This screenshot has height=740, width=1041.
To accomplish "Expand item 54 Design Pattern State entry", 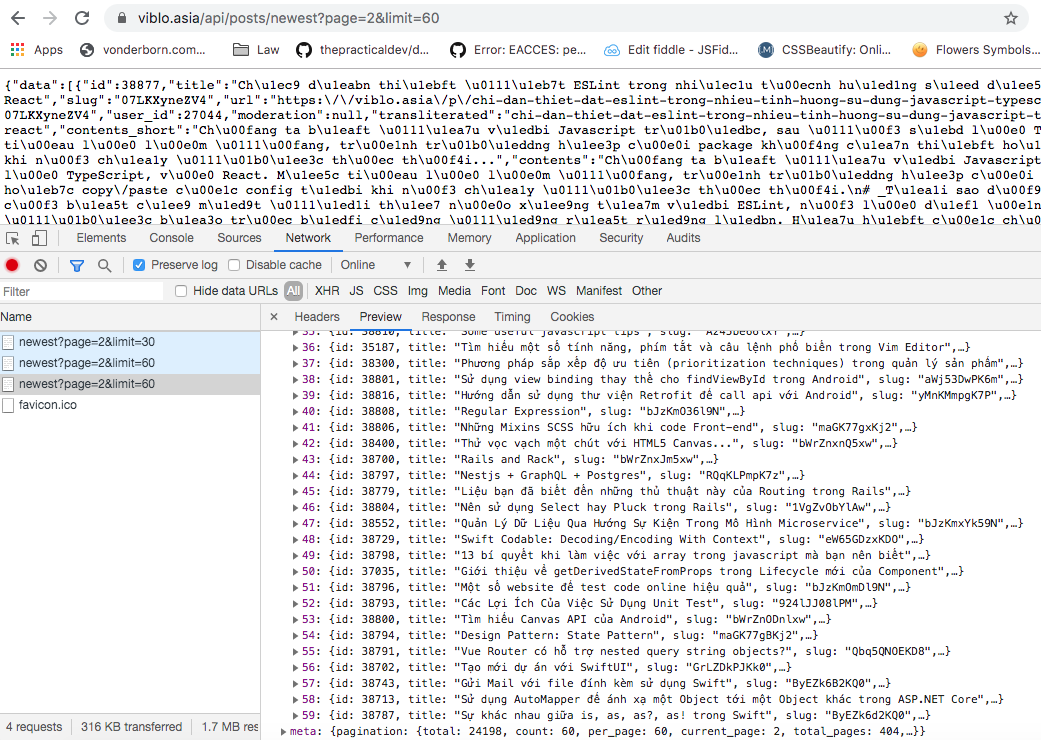I will point(295,635).
